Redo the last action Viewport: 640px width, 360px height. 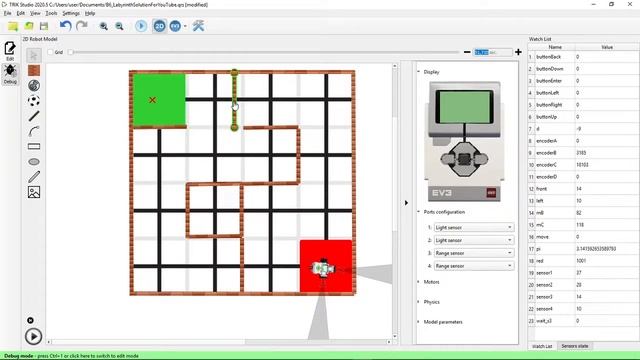[82, 26]
